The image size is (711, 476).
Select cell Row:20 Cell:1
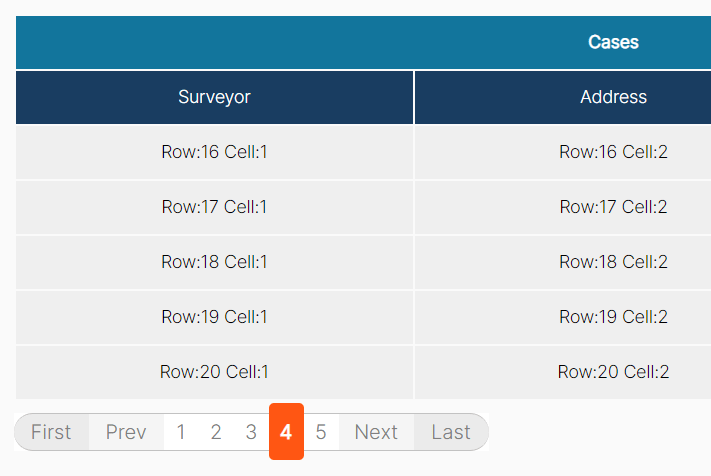(x=214, y=372)
